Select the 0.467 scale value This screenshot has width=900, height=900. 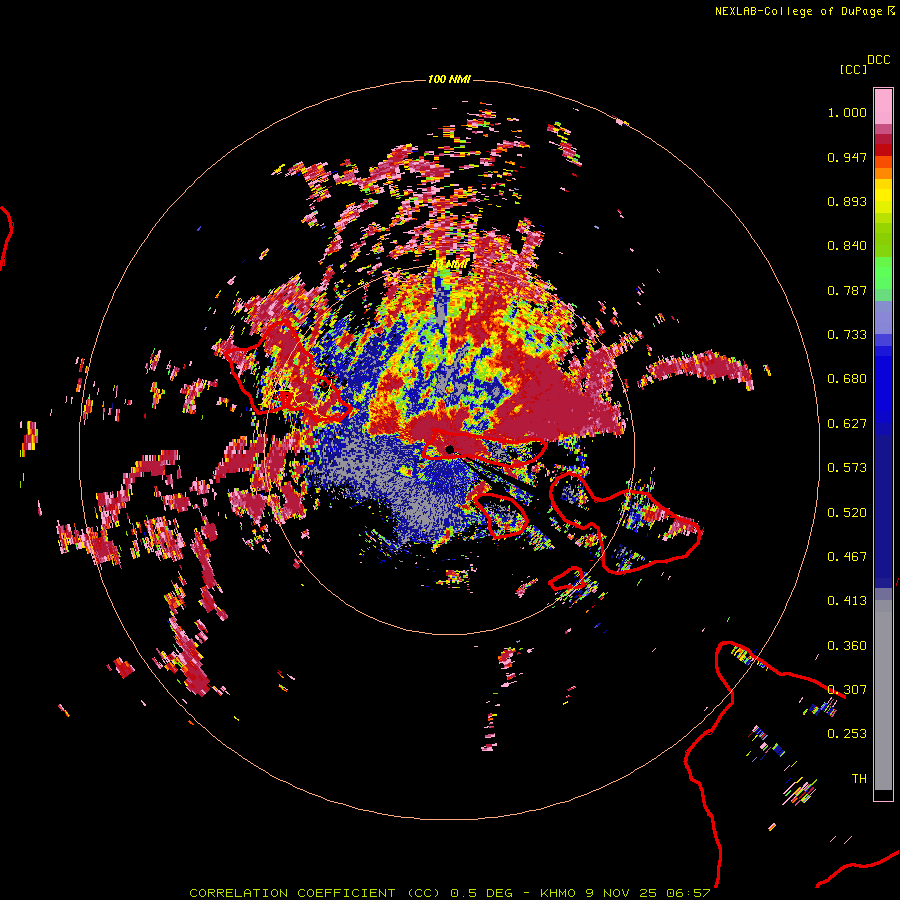847,557
